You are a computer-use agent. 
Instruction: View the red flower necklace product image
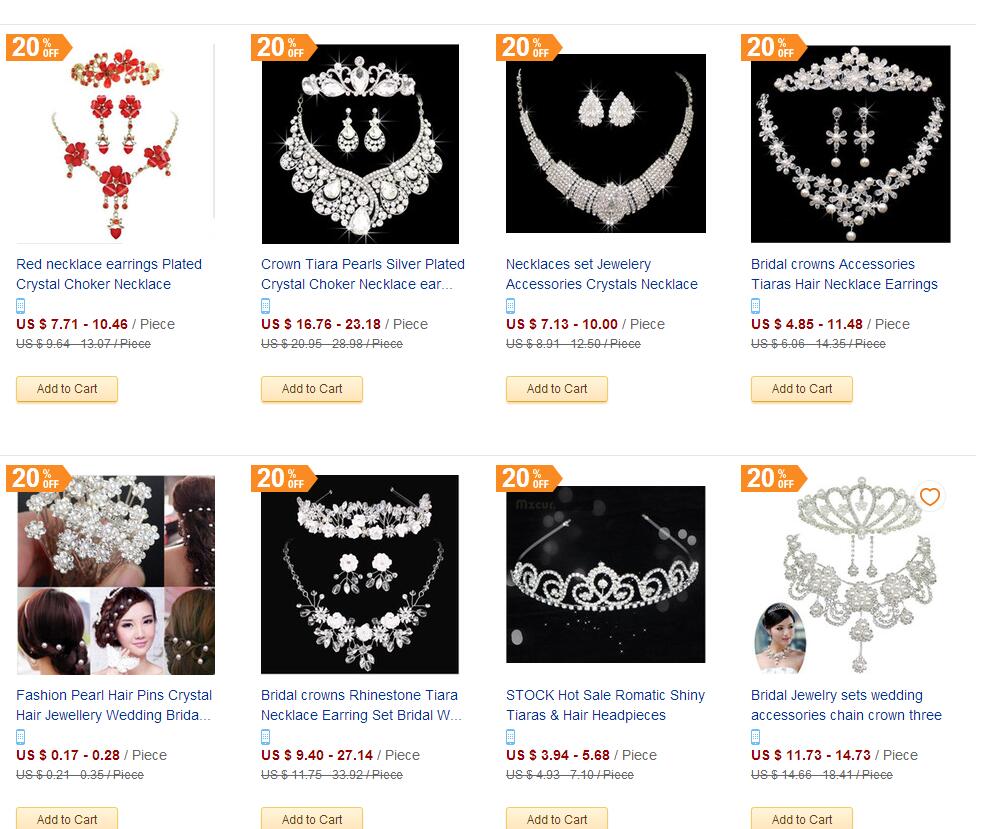pyautogui.click(x=115, y=145)
